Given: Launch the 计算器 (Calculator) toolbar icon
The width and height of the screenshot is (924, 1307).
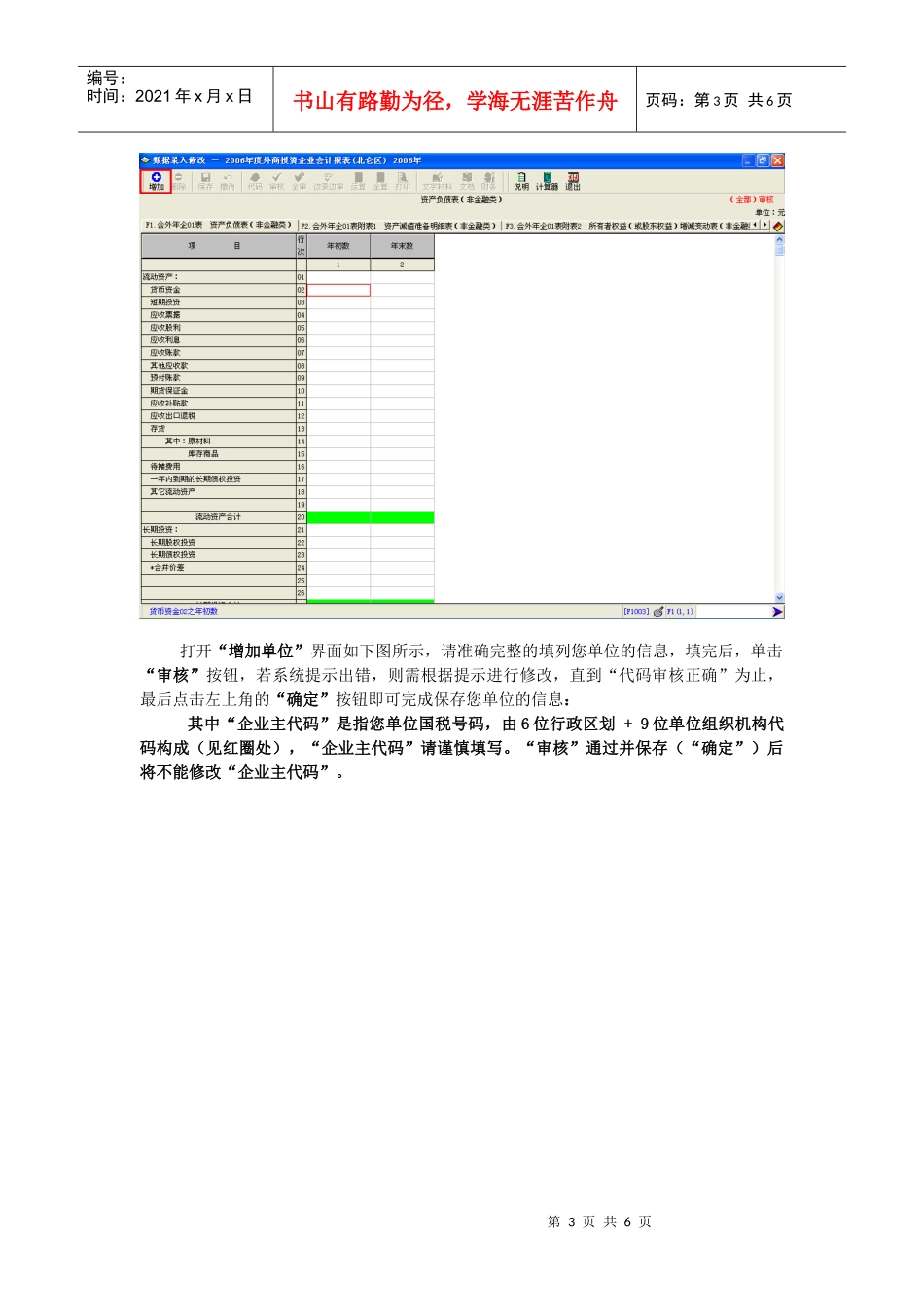Looking at the screenshot, I should [547, 181].
